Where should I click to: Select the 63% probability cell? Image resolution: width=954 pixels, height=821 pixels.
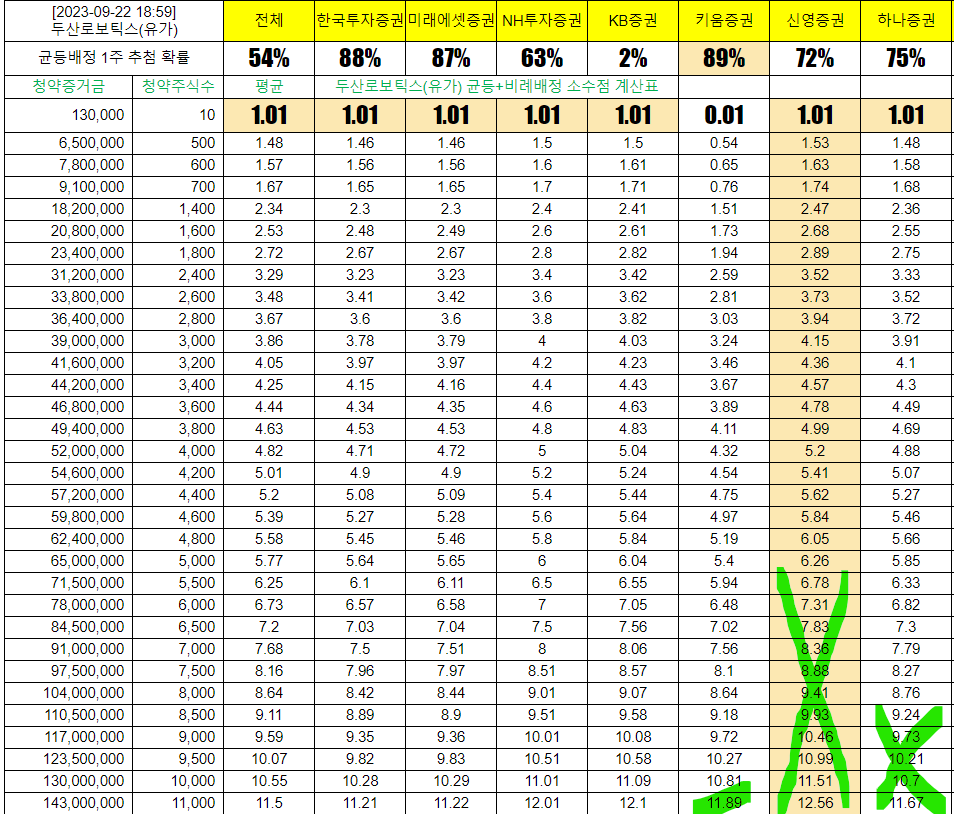(541, 58)
